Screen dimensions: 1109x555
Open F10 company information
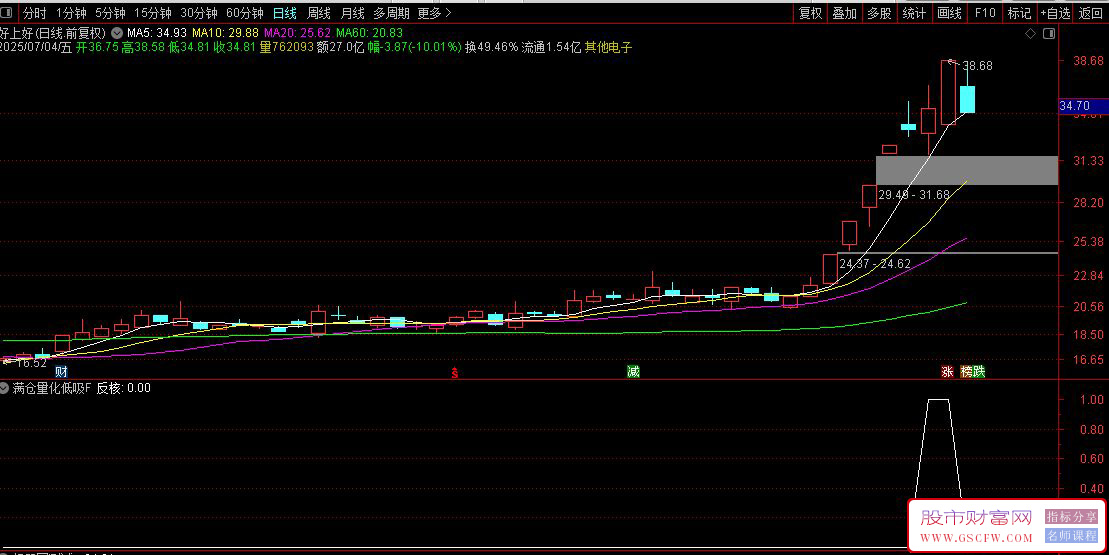coord(985,13)
